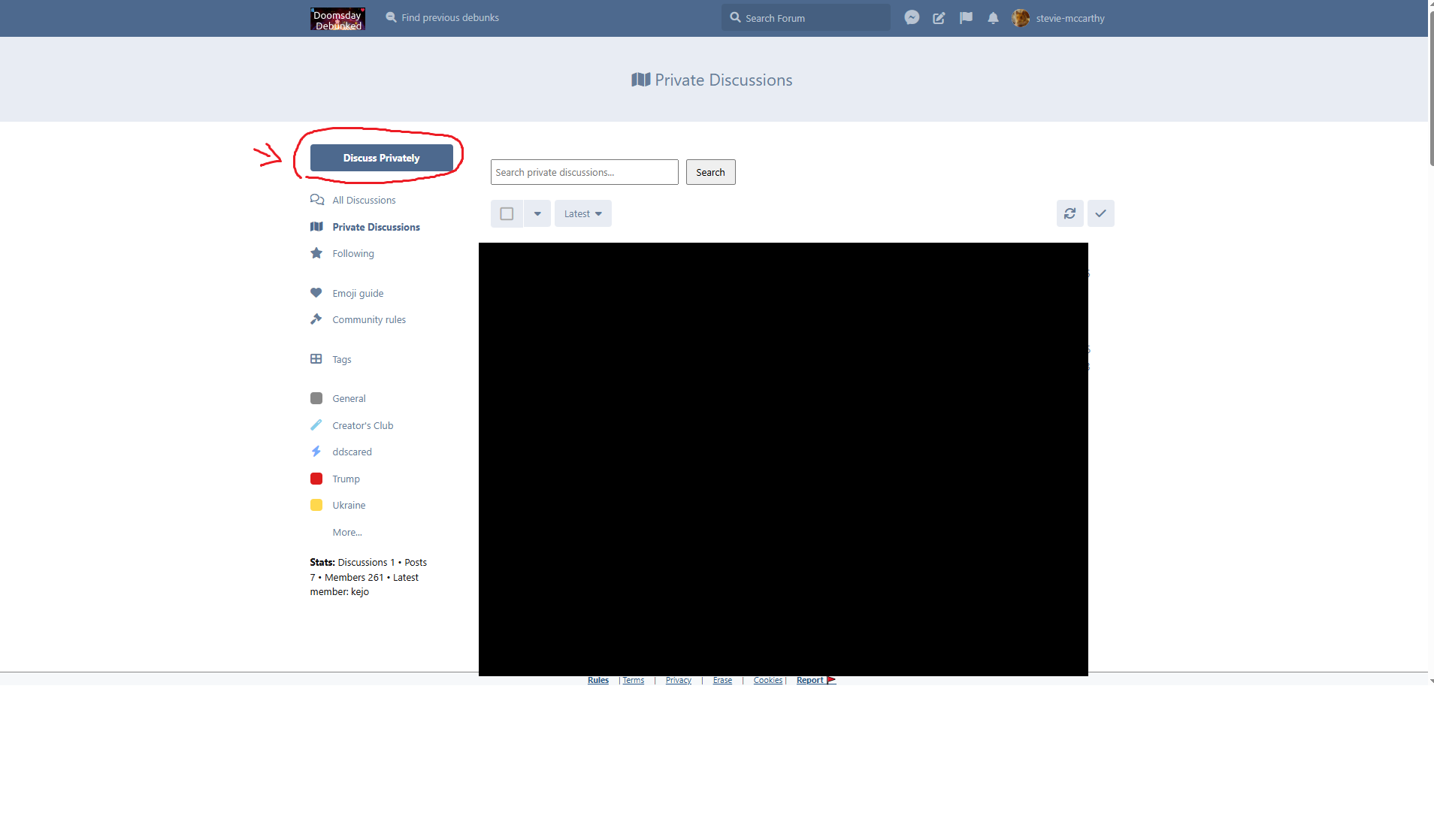1434x840 pixels.
Task: Open the messenger chat icon in header
Action: tap(912, 18)
